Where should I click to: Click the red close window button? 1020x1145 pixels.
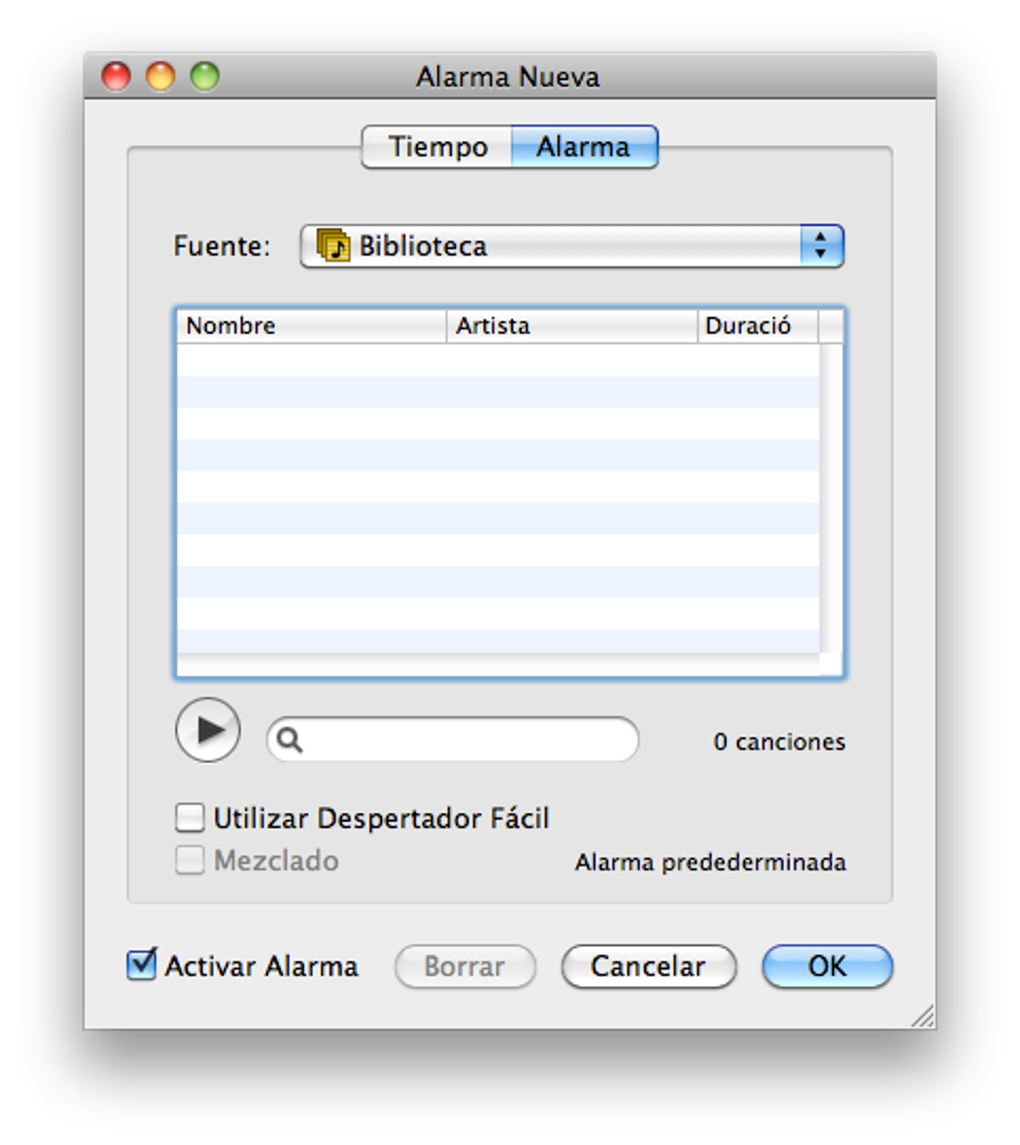[x=116, y=76]
